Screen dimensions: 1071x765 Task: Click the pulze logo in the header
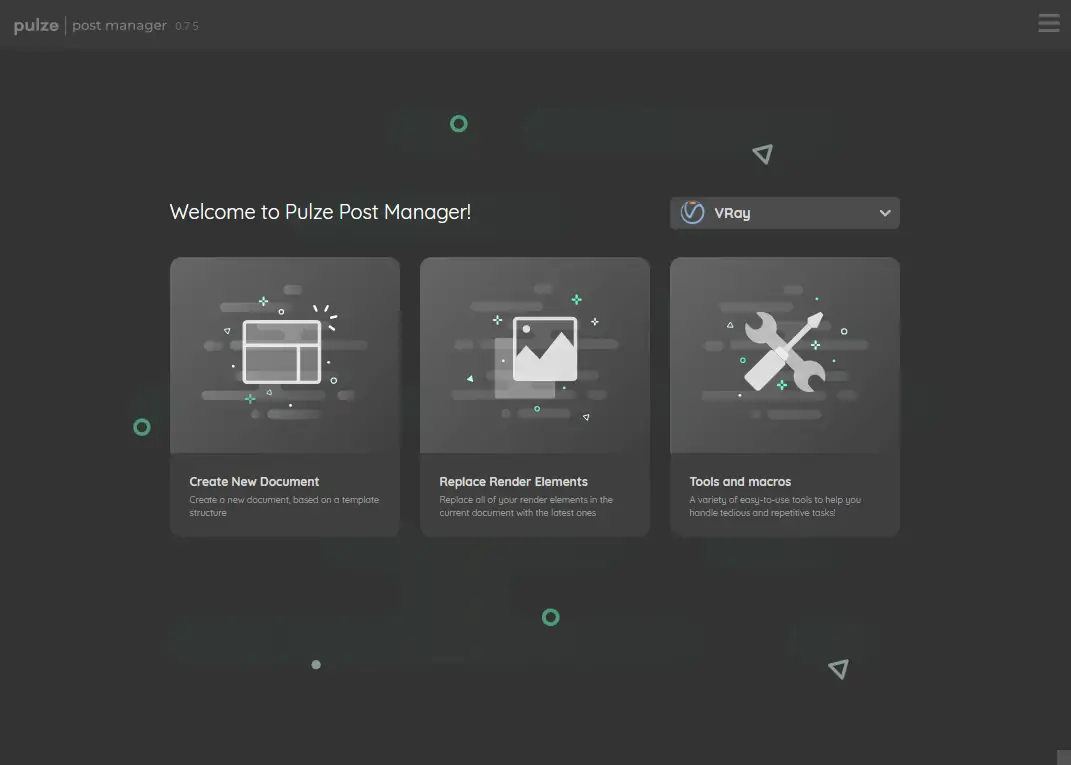tap(36, 26)
